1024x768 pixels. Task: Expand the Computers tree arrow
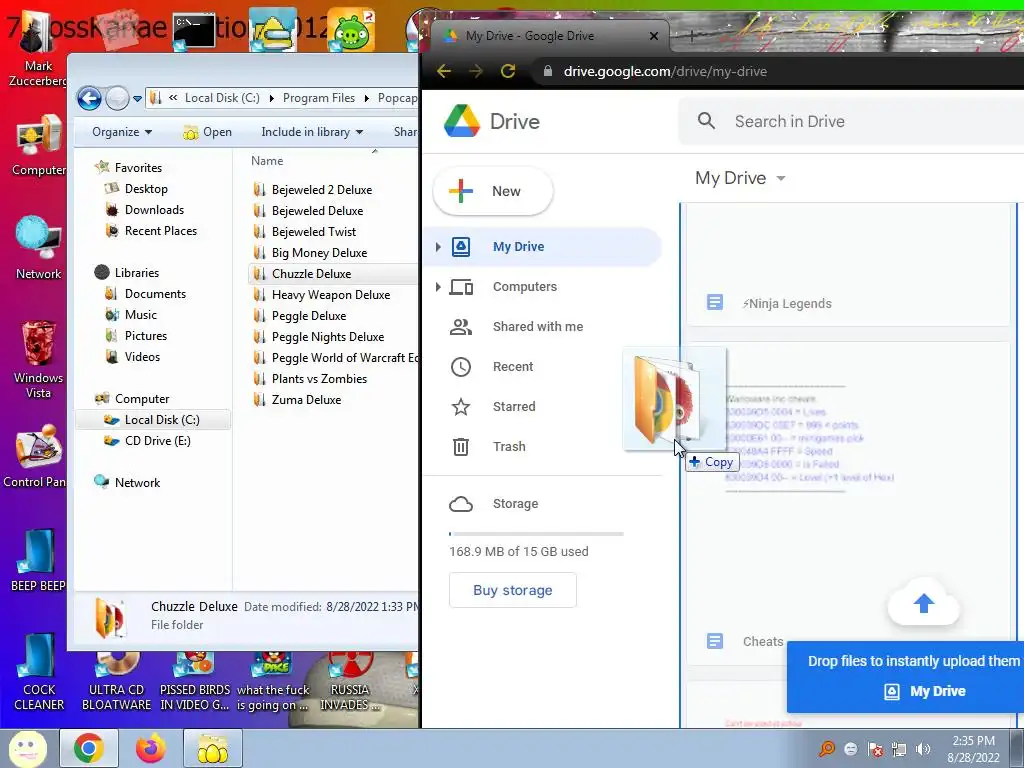[438, 287]
